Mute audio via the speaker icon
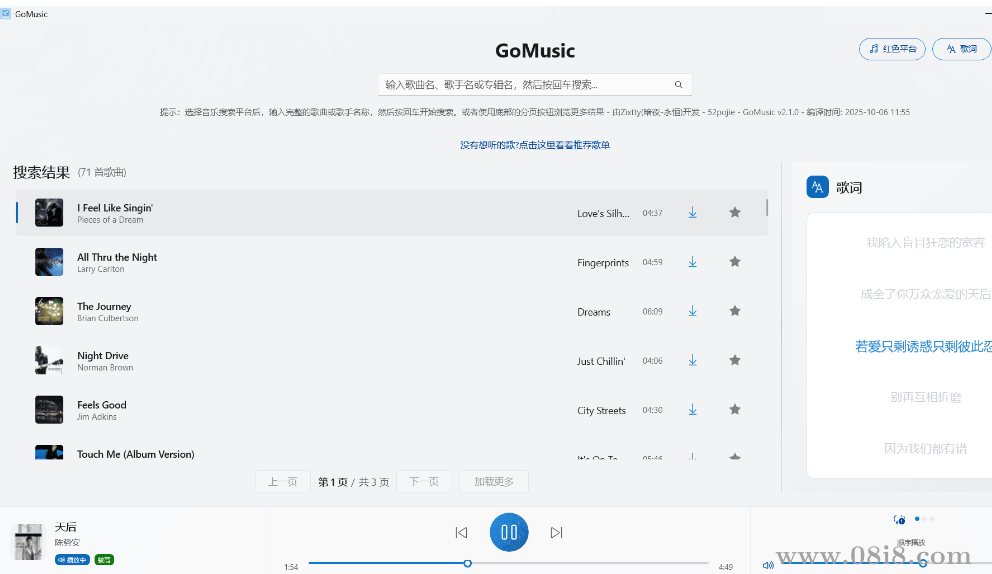992x574 pixels. click(768, 565)
